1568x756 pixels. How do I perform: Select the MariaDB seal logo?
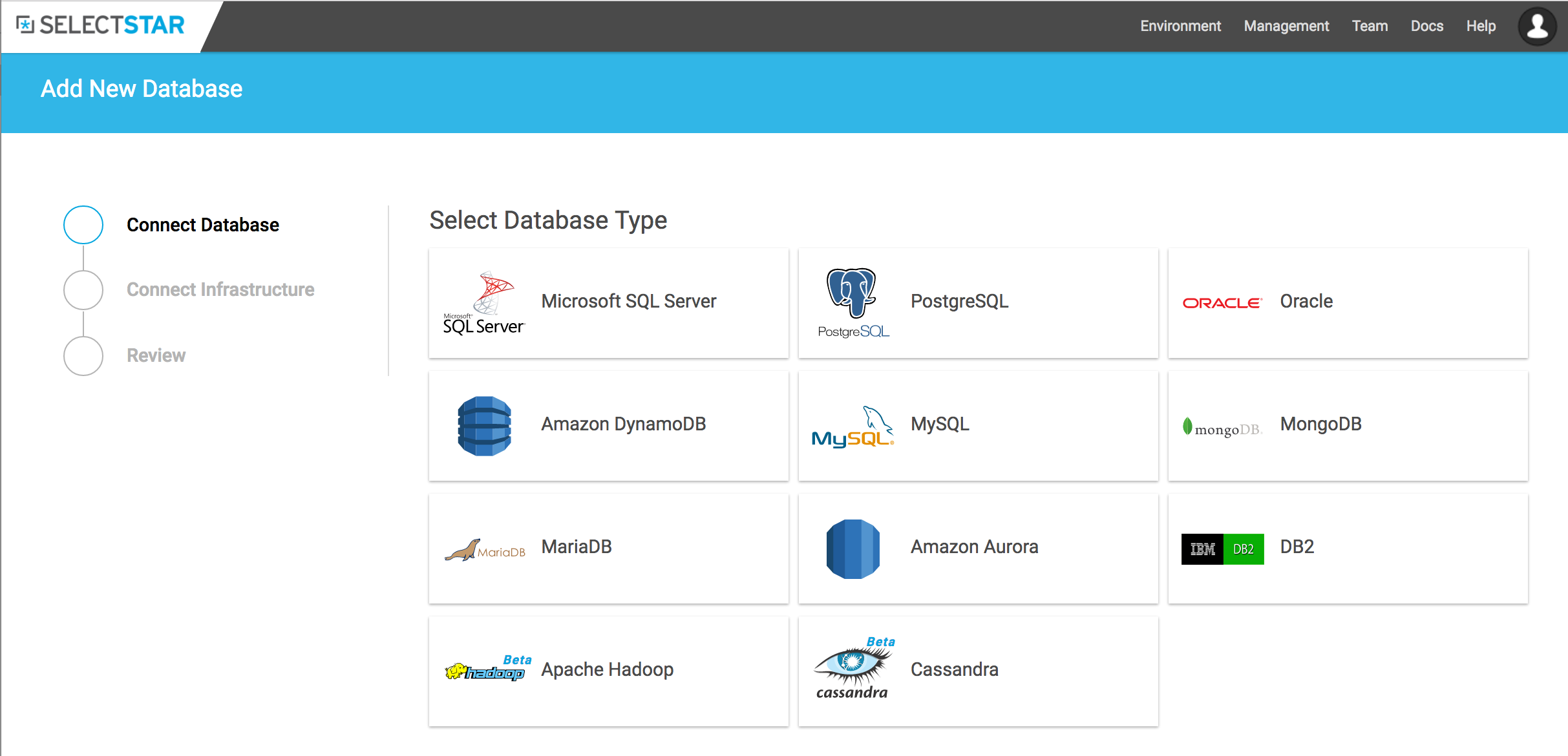[485, 550]
